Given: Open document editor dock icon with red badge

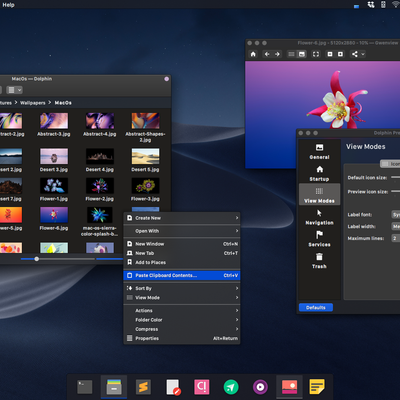Looking at the screenshot, I should 173,387.
